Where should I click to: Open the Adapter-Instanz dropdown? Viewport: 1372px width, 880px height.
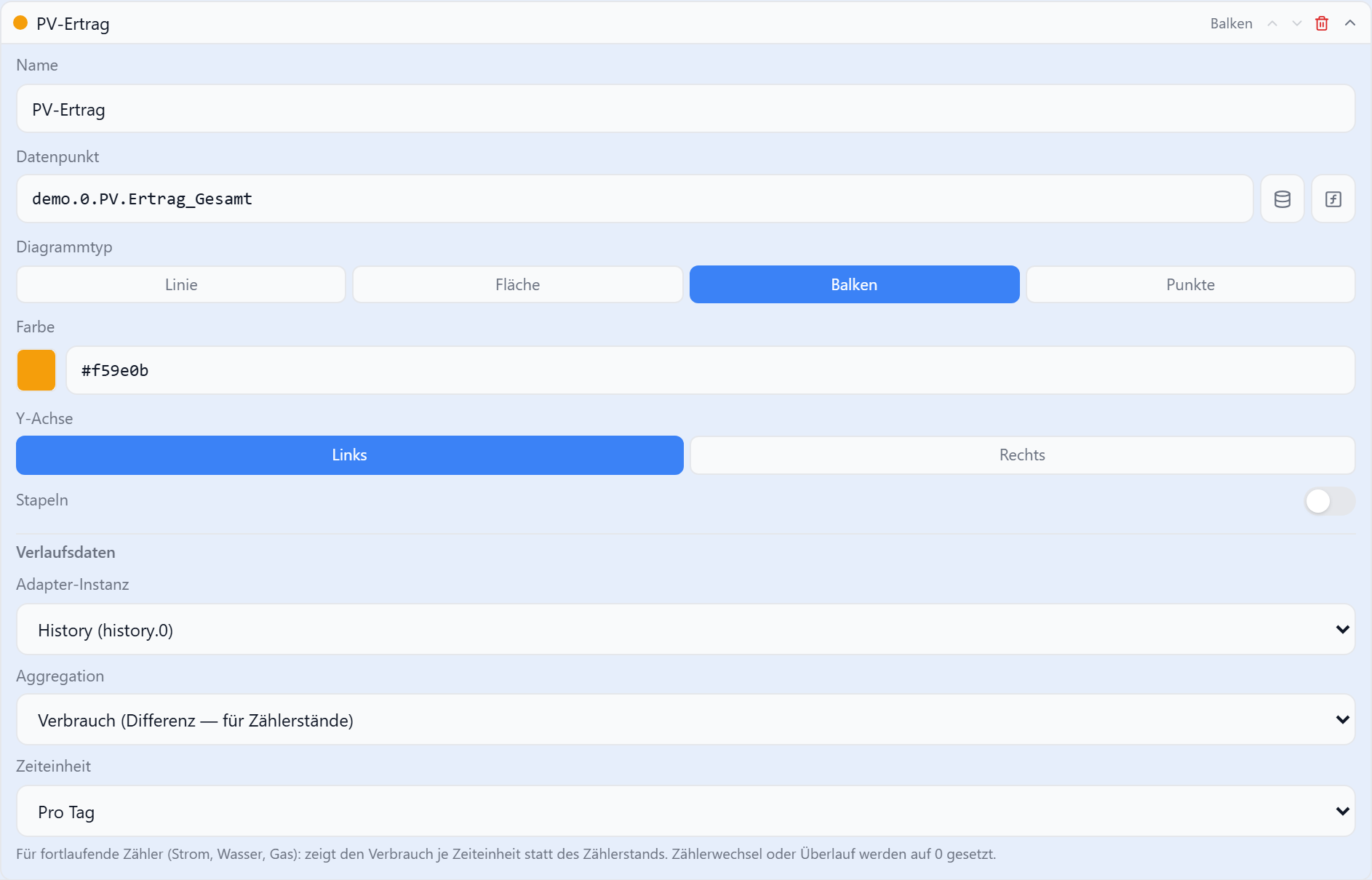click(x=685, y=630)
